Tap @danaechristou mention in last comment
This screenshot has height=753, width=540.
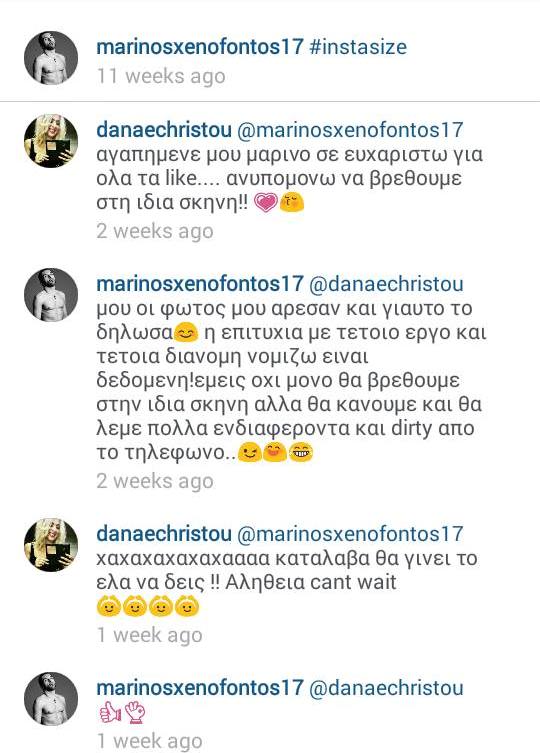pos(386,687)
